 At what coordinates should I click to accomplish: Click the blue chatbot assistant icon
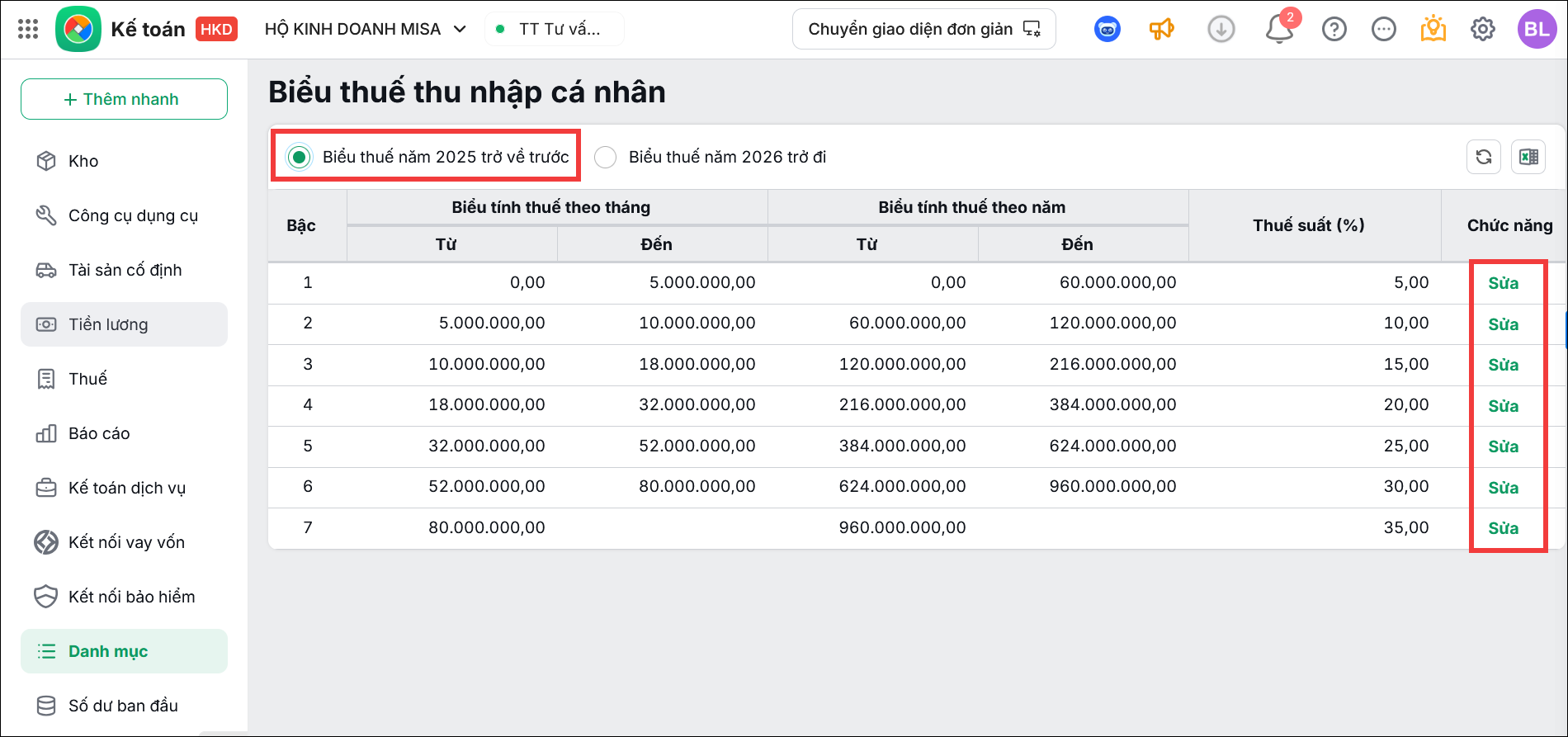click(1108, 29)
